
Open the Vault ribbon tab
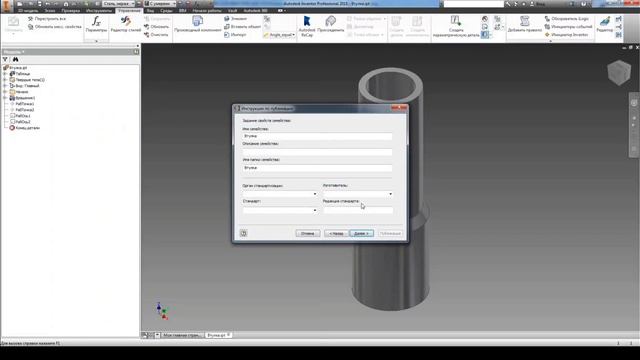tap(232, 11)
